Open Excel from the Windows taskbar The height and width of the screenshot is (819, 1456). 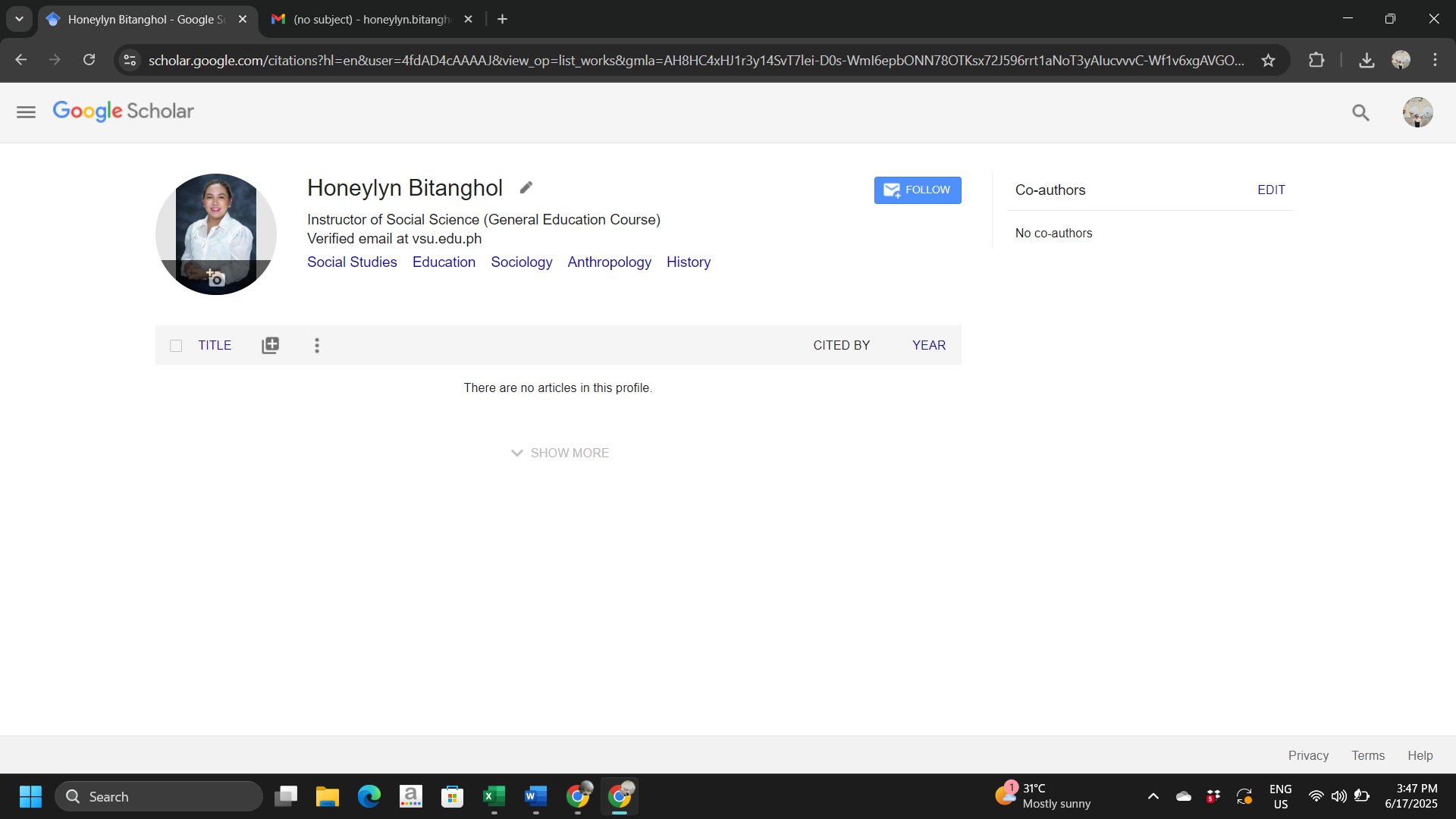pyautogui.click(x=494, y=796)
